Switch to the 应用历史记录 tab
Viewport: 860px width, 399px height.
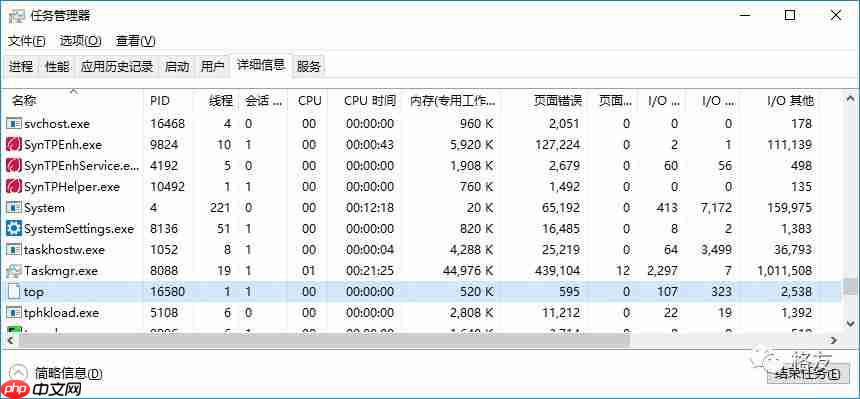coord(117,67)
